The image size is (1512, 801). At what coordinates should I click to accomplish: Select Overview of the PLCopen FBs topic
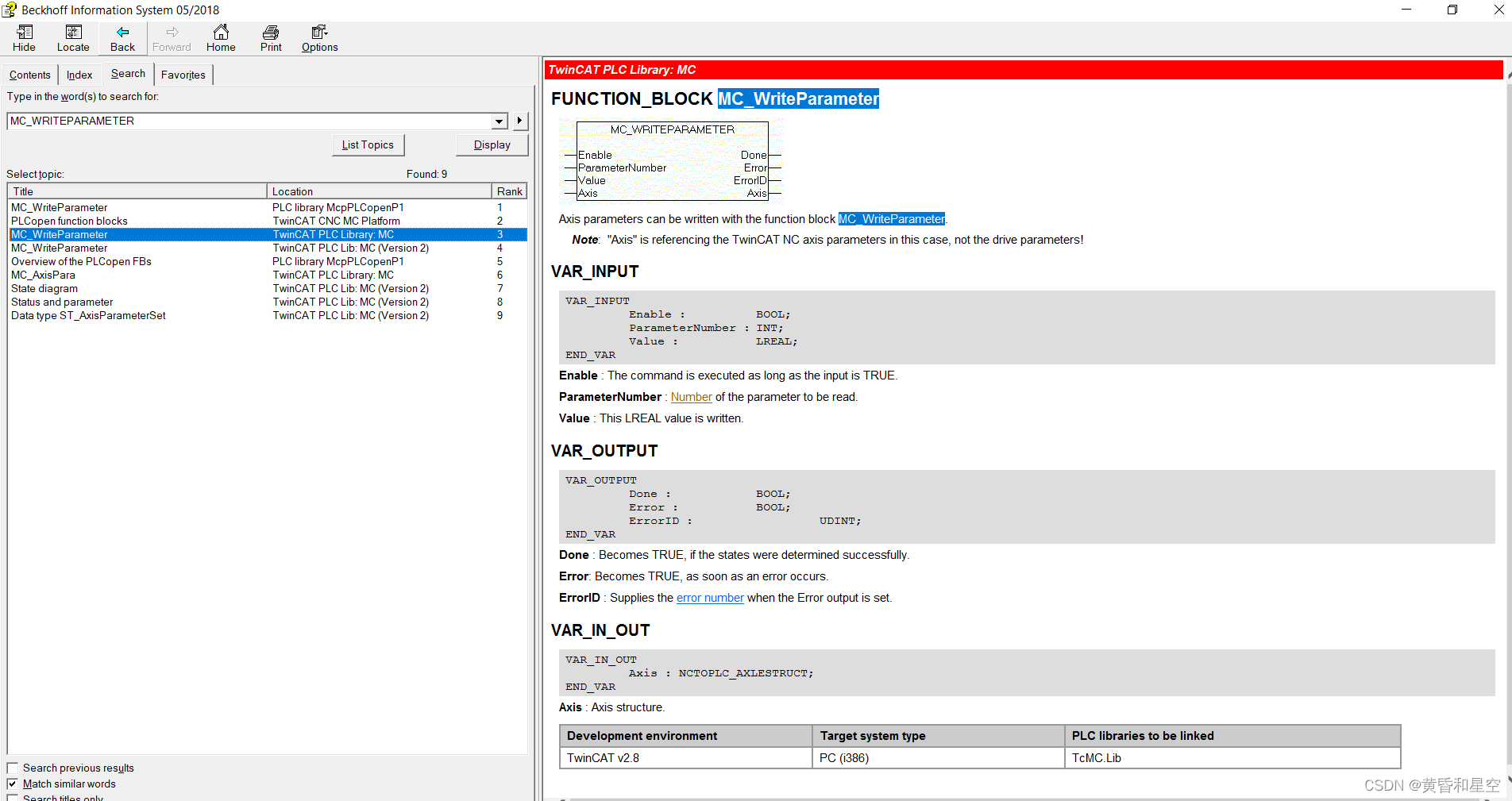(x=268, y=261)
